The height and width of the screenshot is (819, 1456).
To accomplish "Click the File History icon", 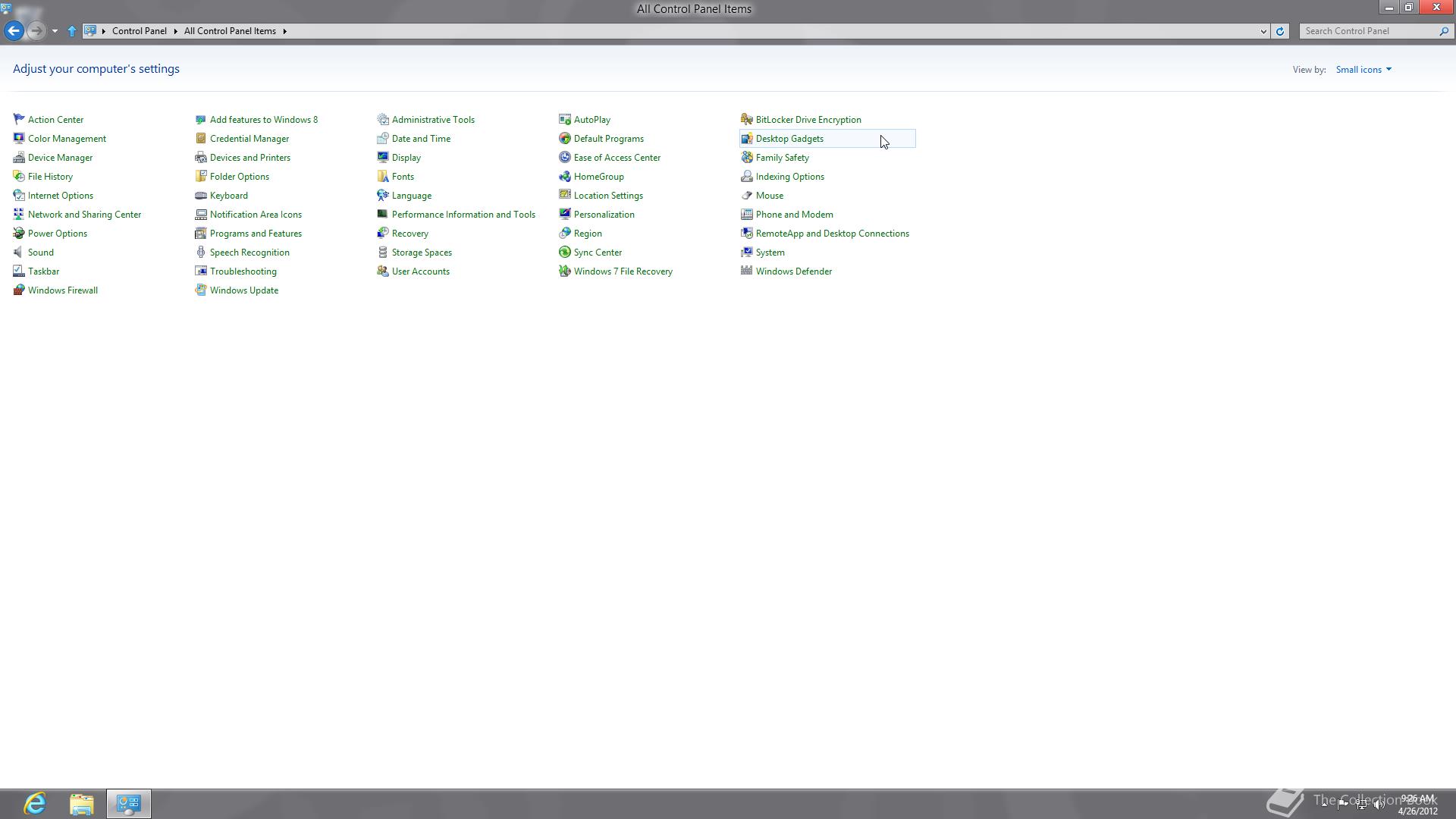I will [19, 176].
